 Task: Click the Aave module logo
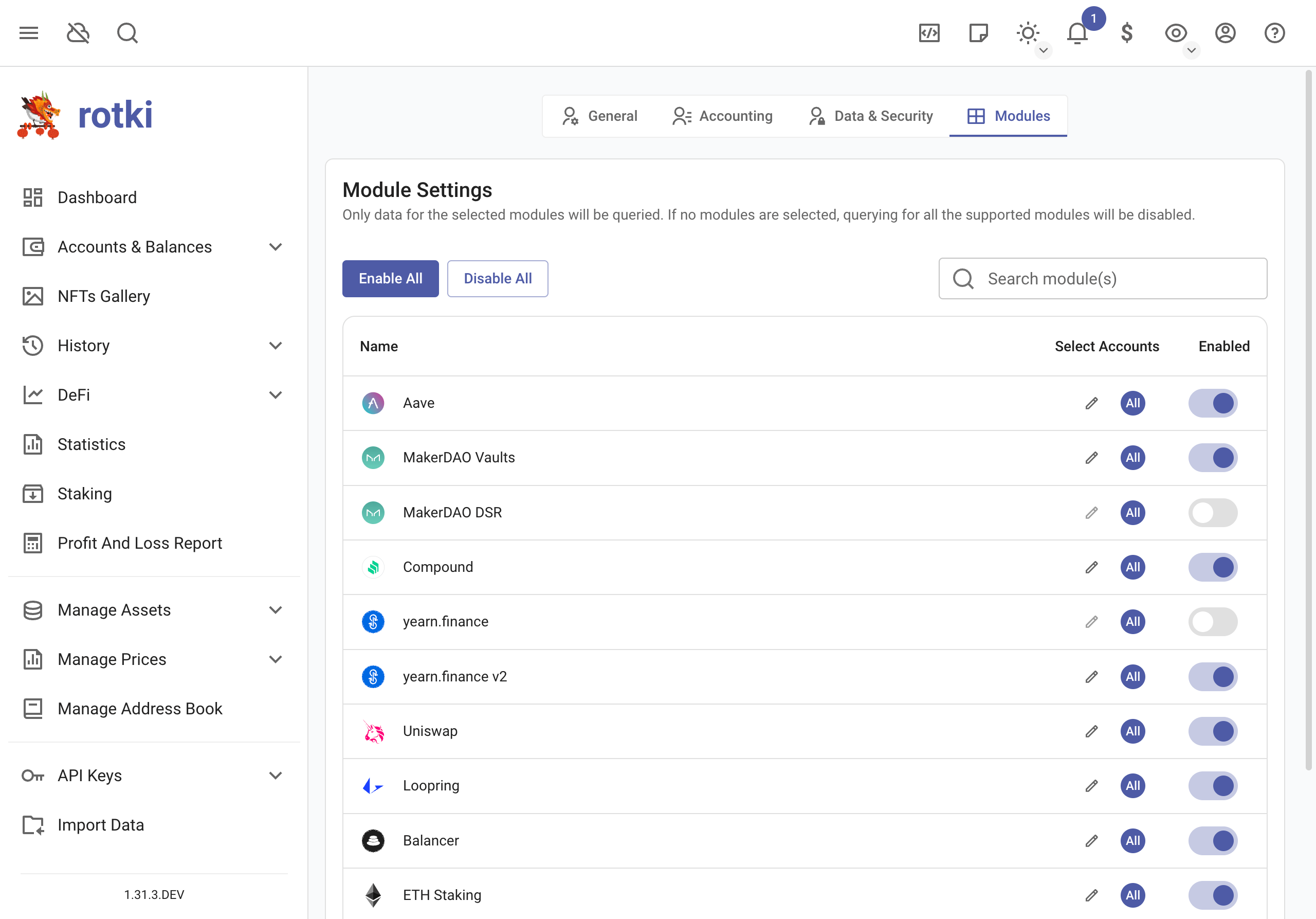[373, 403]
